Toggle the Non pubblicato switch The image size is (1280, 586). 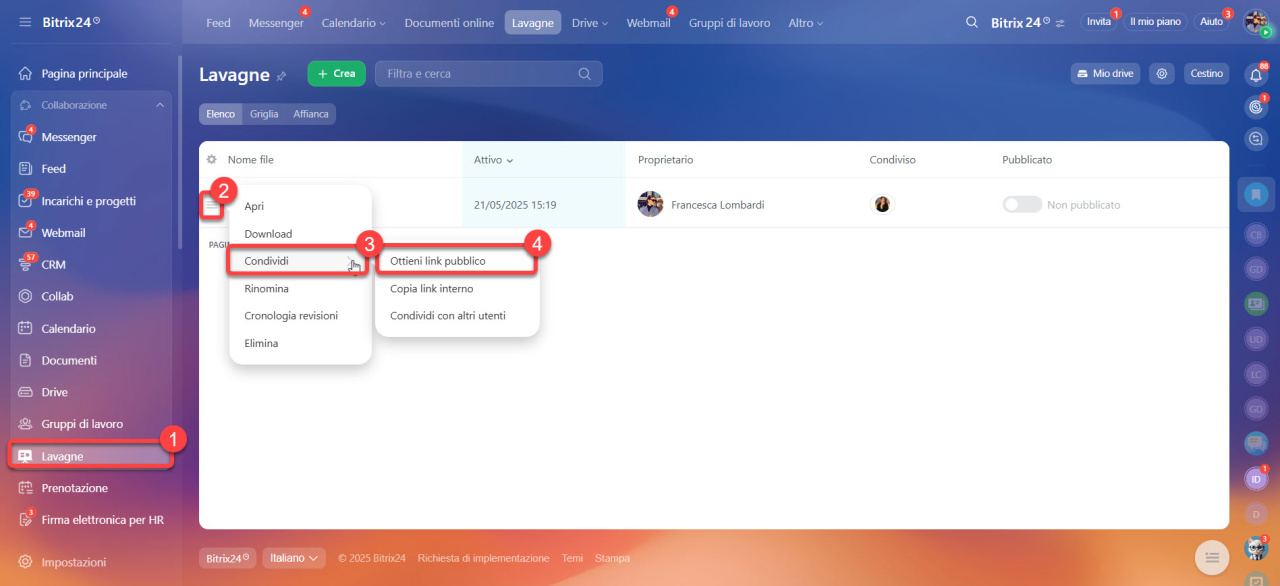click(x=1022, y=204)
